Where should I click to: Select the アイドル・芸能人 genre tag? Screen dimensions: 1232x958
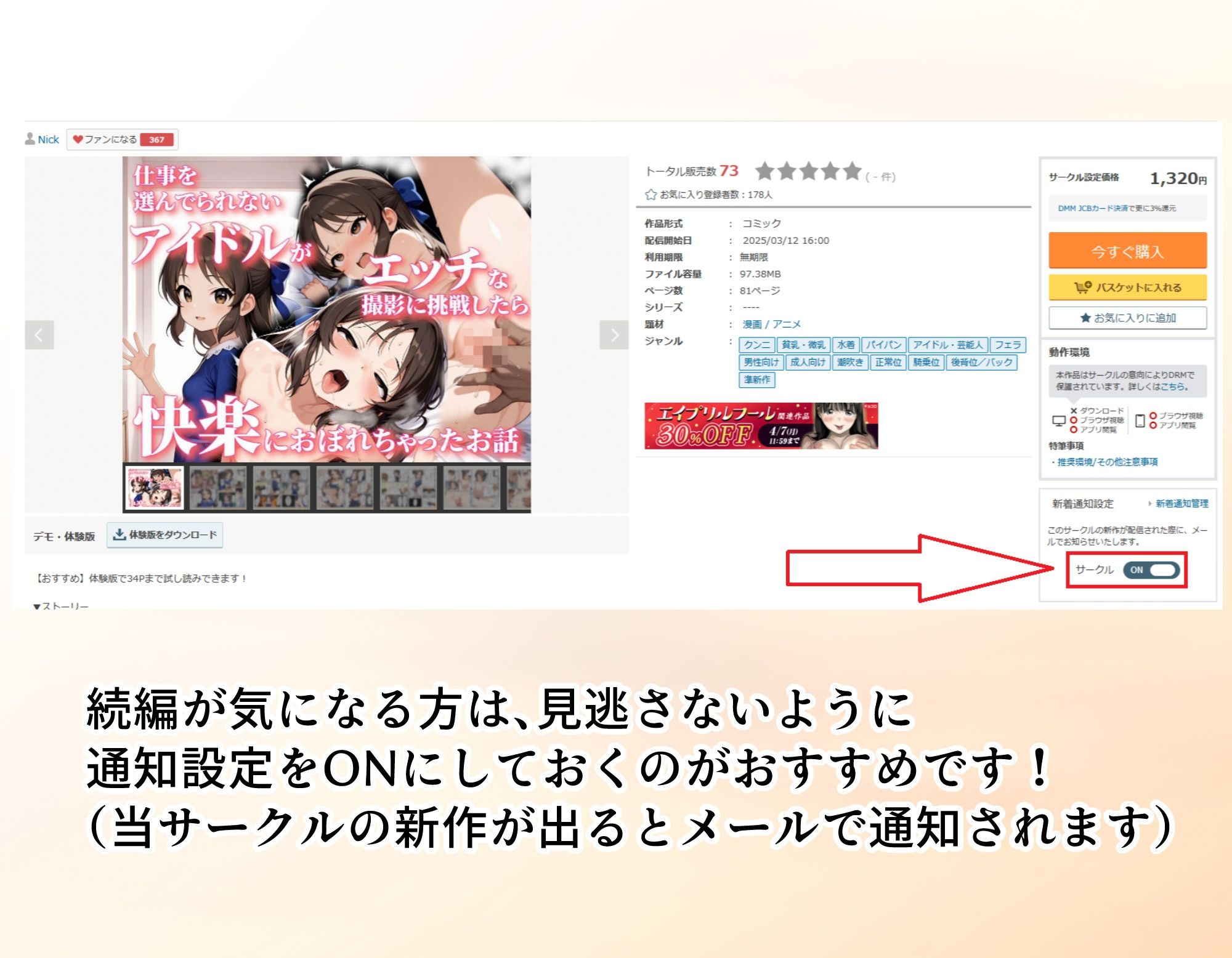[947, 345]
